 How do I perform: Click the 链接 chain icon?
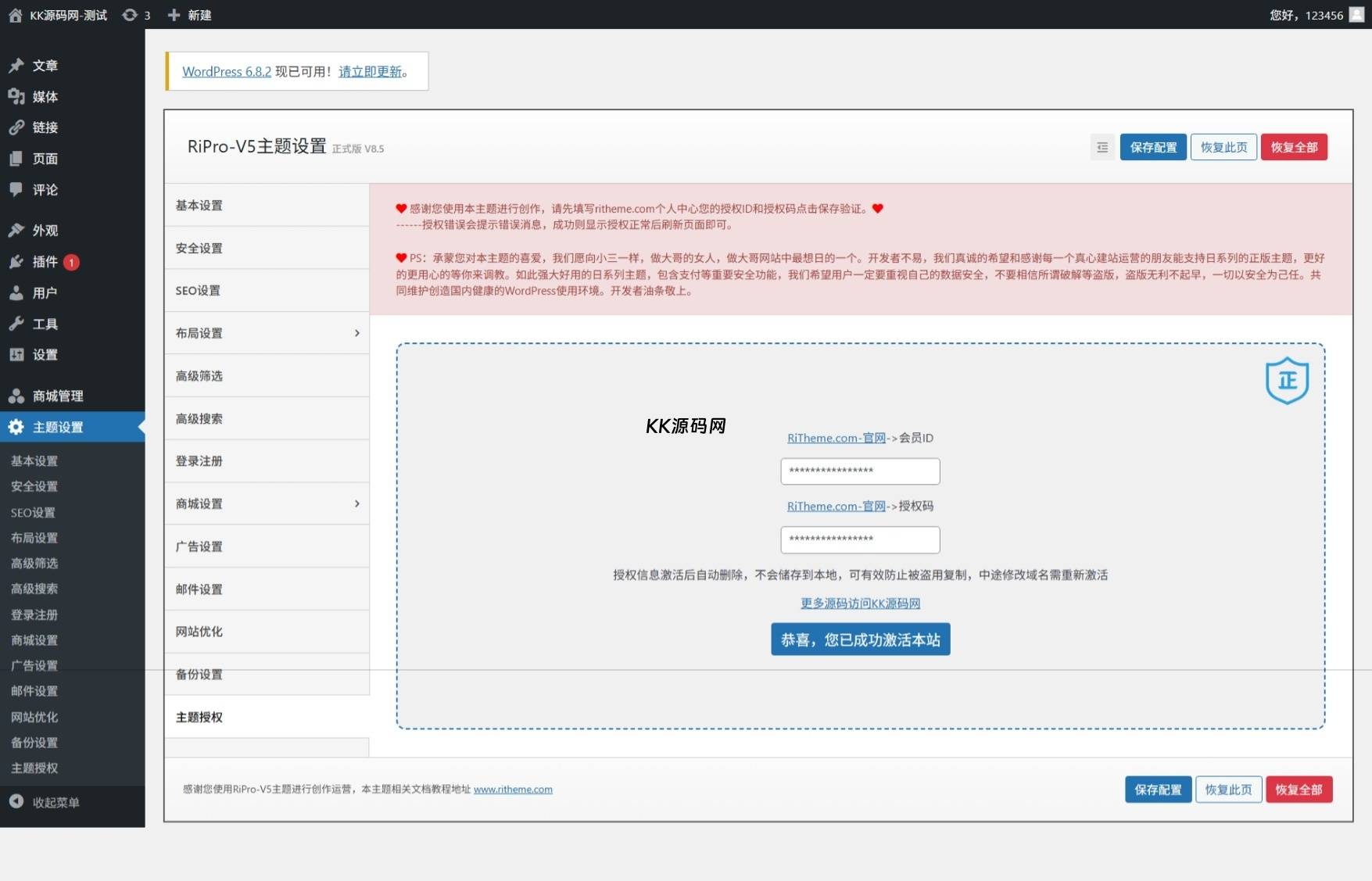[x=16, y=127]
